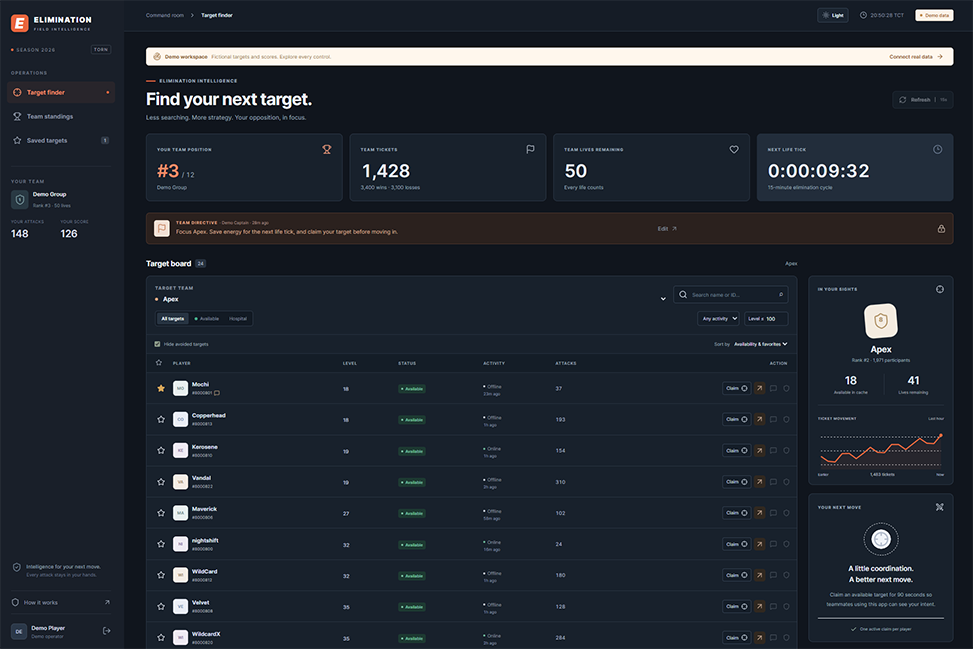Click the clock icon on Next Life Tick card
Screen dimensions: 973x649
coord(938,150)
